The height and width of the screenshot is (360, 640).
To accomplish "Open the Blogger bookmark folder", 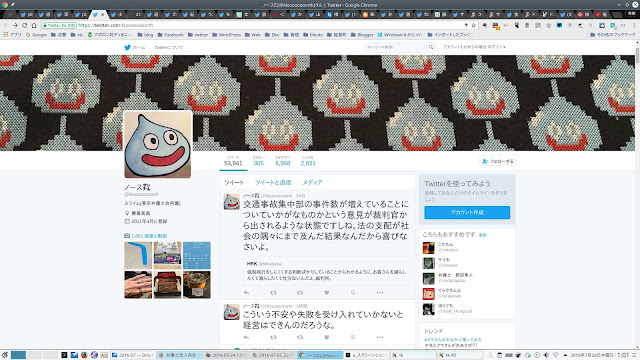I will (x=362, y=35).
